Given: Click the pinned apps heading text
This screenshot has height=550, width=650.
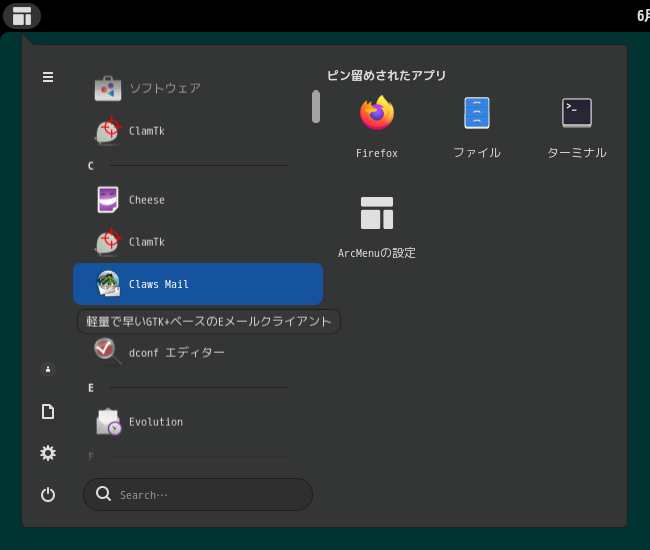Looking at the screenshot, I should coord(386,75).
